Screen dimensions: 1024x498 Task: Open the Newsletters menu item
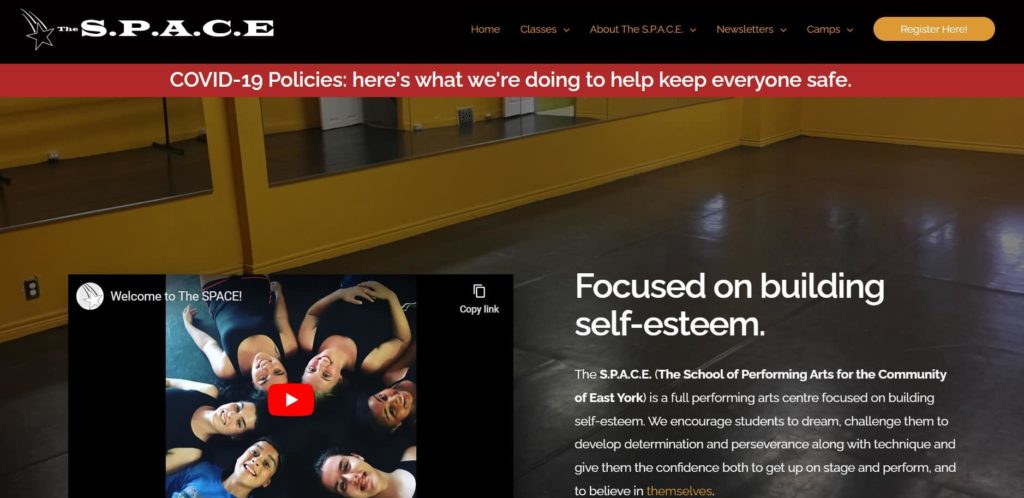coord(744,29)
